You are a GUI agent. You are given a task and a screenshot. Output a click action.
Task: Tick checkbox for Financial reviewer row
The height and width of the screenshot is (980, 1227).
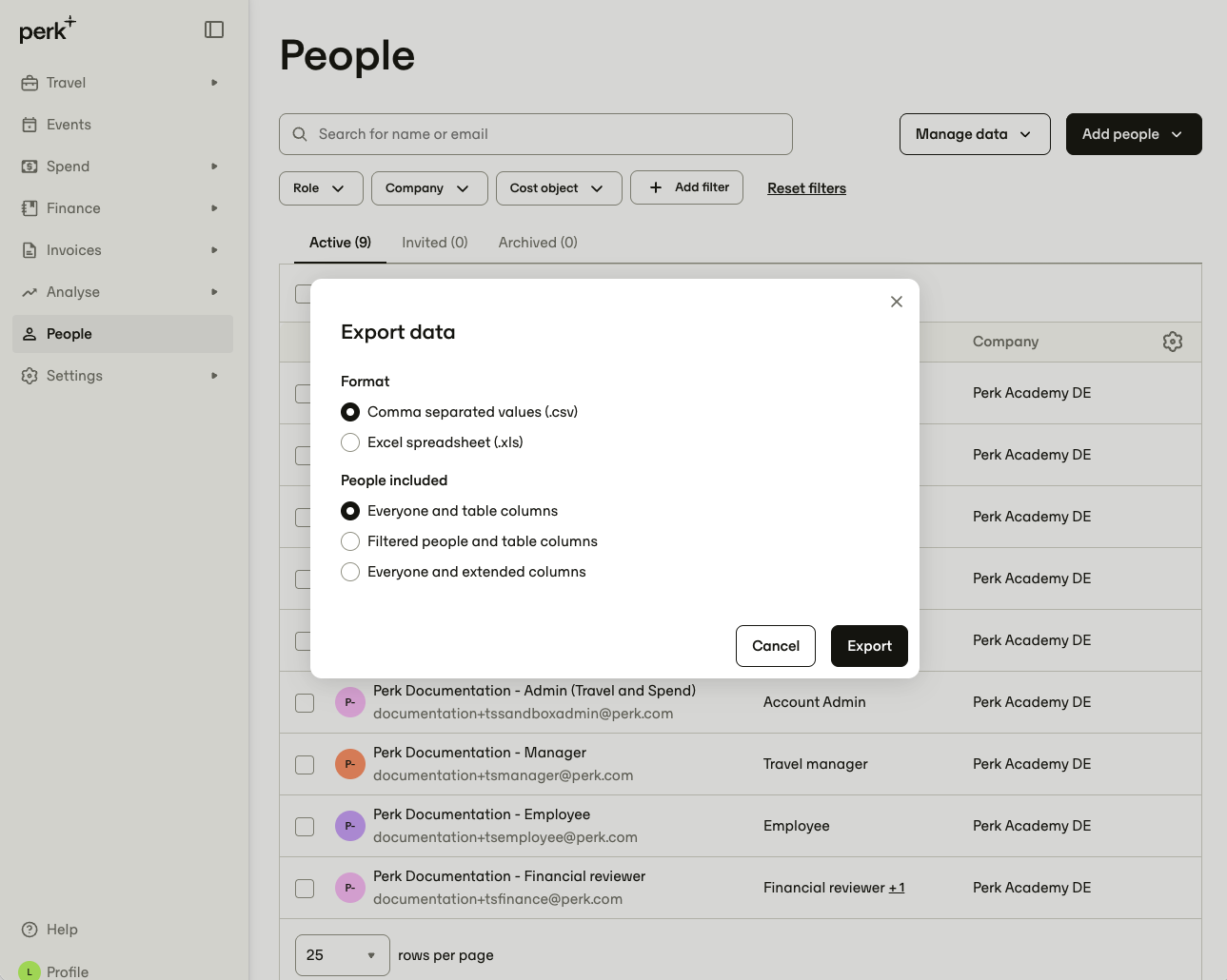[305, 889]
